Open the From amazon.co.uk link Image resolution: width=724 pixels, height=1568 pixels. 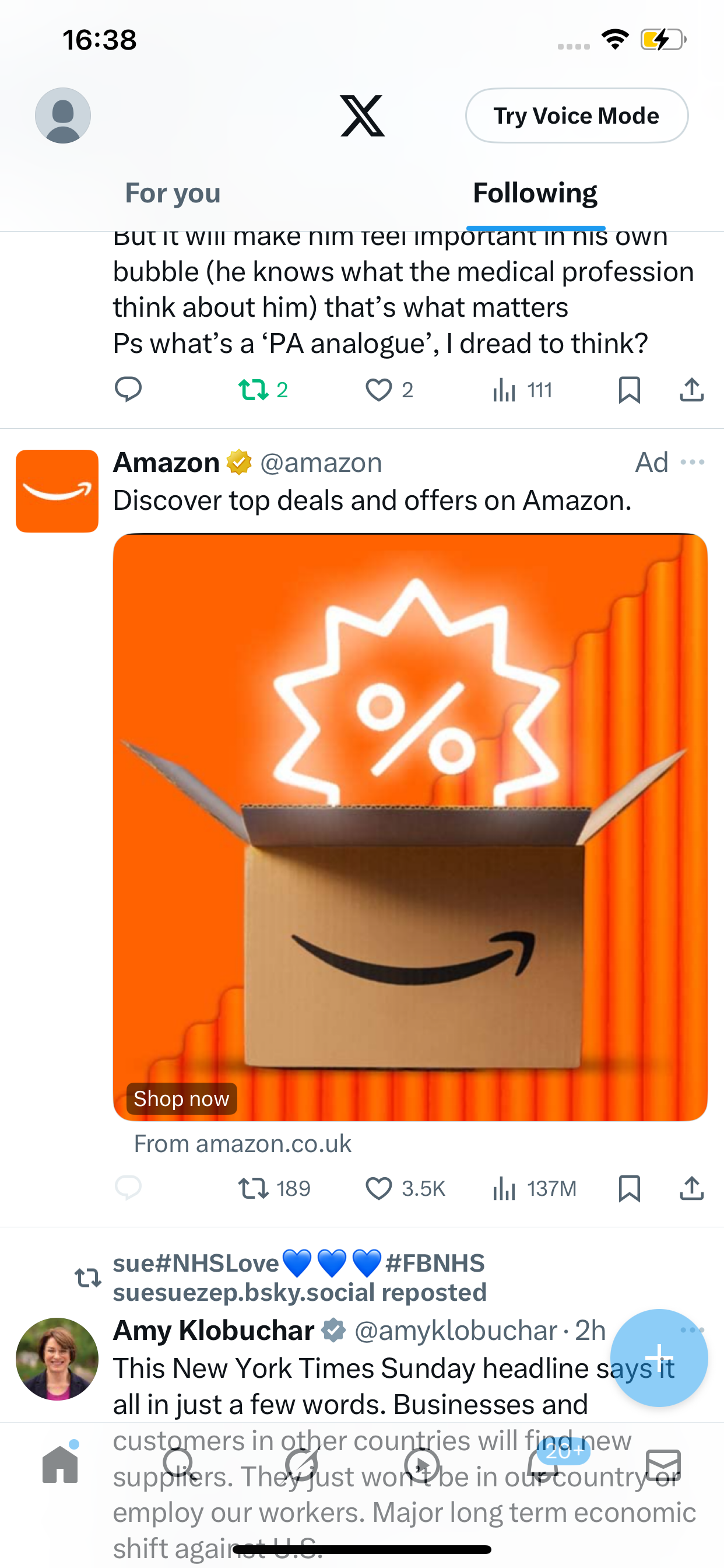pos(242,1144)
